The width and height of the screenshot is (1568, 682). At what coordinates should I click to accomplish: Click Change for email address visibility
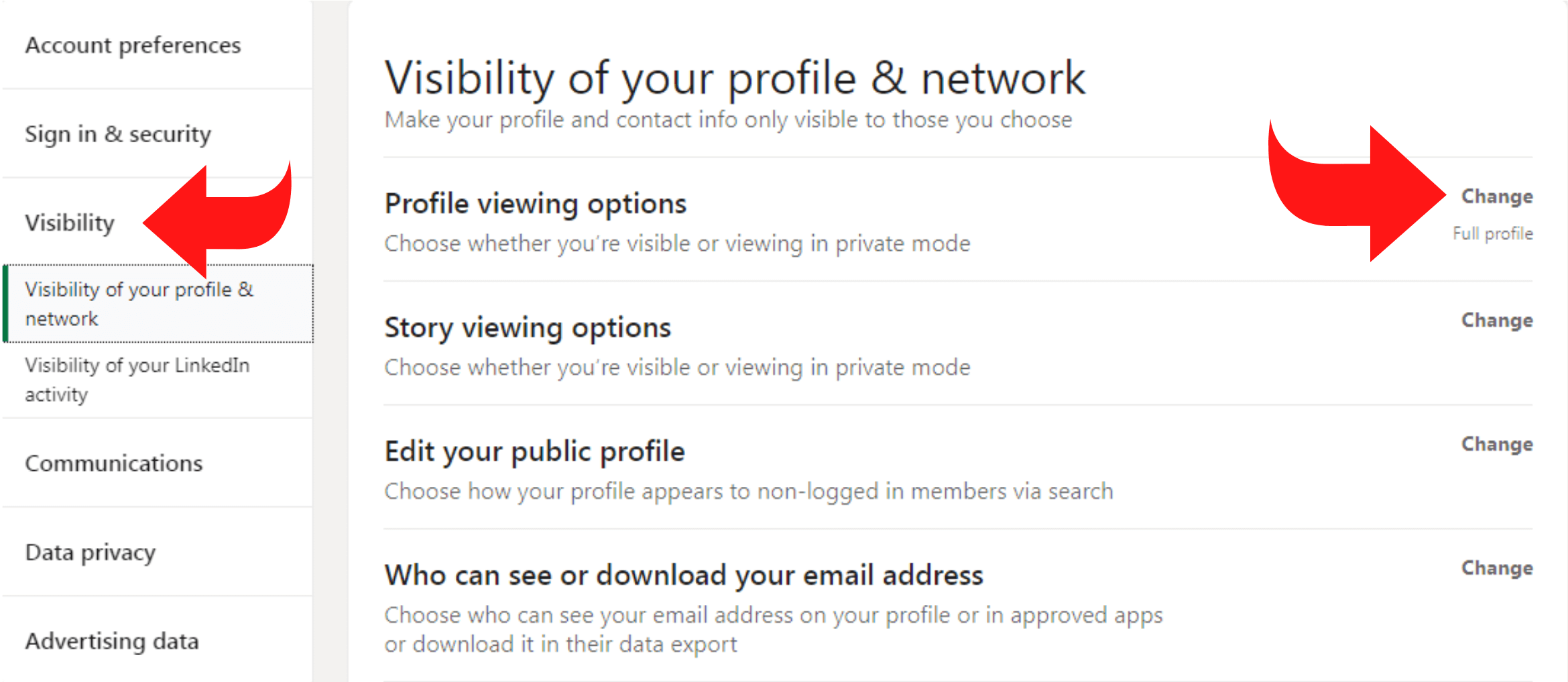point(1496,568)
